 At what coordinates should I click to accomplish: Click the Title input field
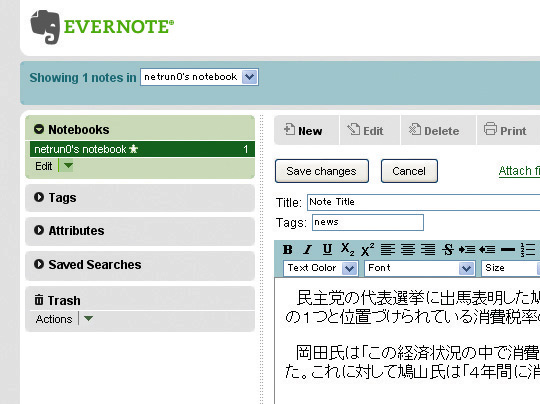(424, 202)
